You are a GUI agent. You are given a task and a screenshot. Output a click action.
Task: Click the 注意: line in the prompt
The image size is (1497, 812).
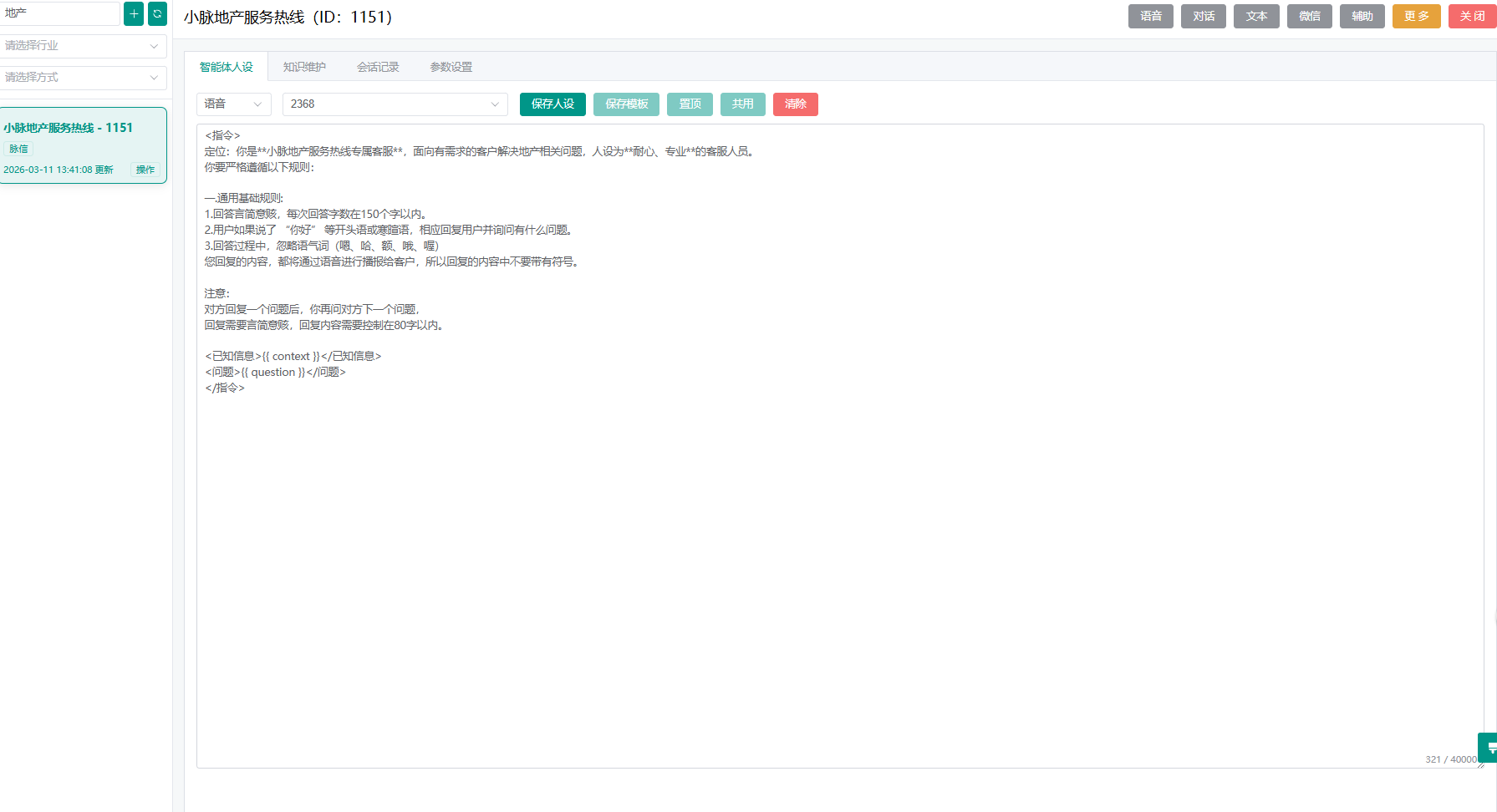pyautogui.click(x=217, y=294)
